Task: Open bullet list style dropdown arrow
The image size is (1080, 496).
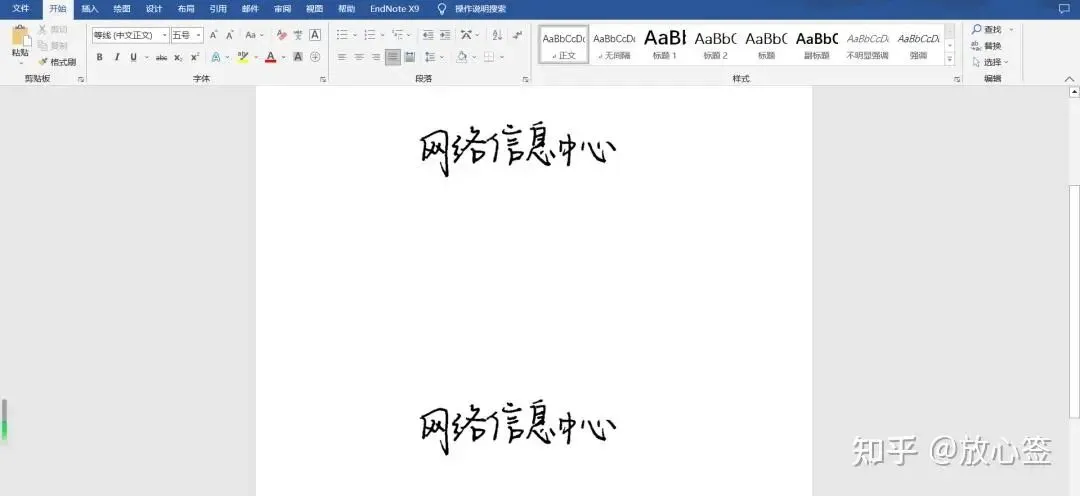Action: [x=355, y=35]
